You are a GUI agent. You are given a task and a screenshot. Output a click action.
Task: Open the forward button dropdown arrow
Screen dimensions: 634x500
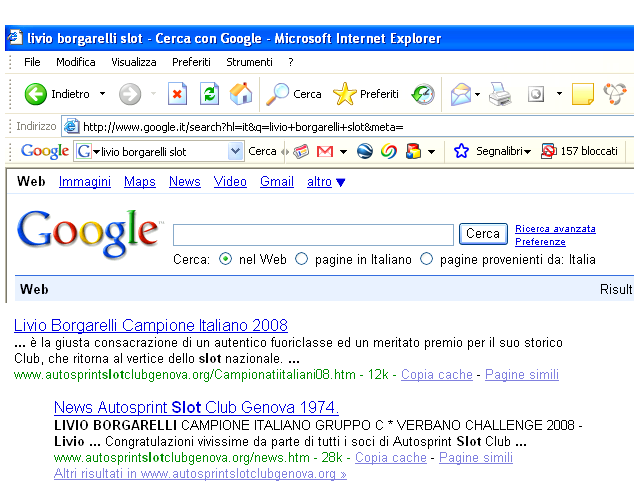[153, 94]
